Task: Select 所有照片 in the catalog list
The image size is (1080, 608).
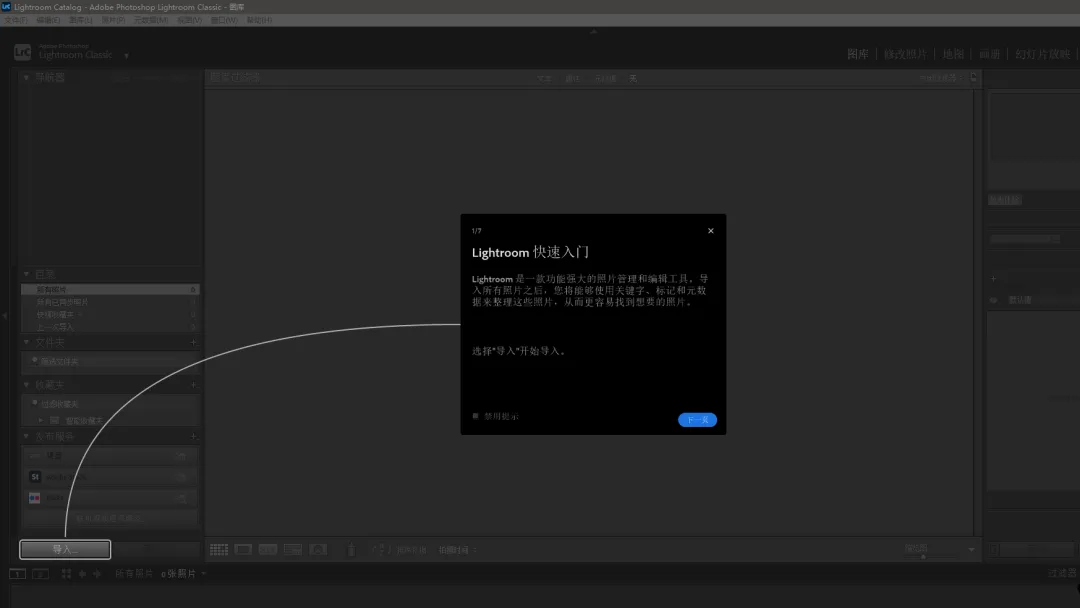Action: pos(110,289)
